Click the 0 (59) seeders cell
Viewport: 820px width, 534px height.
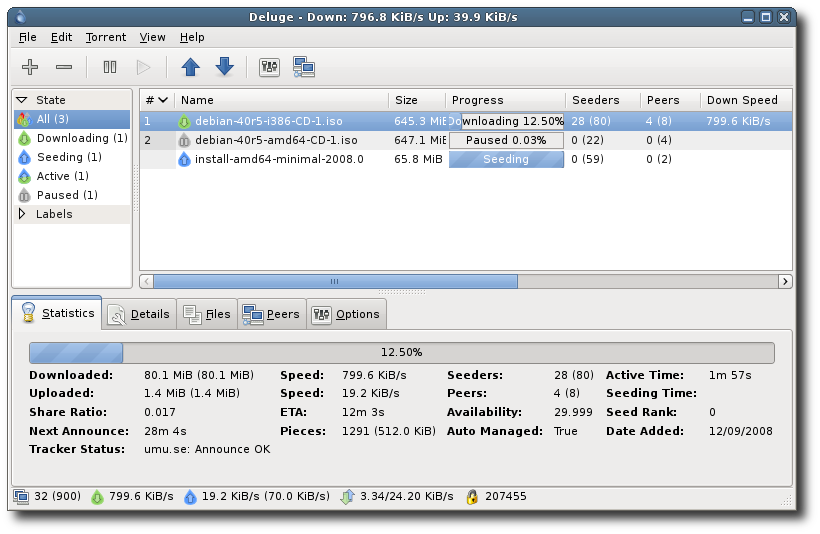[587, 159]
